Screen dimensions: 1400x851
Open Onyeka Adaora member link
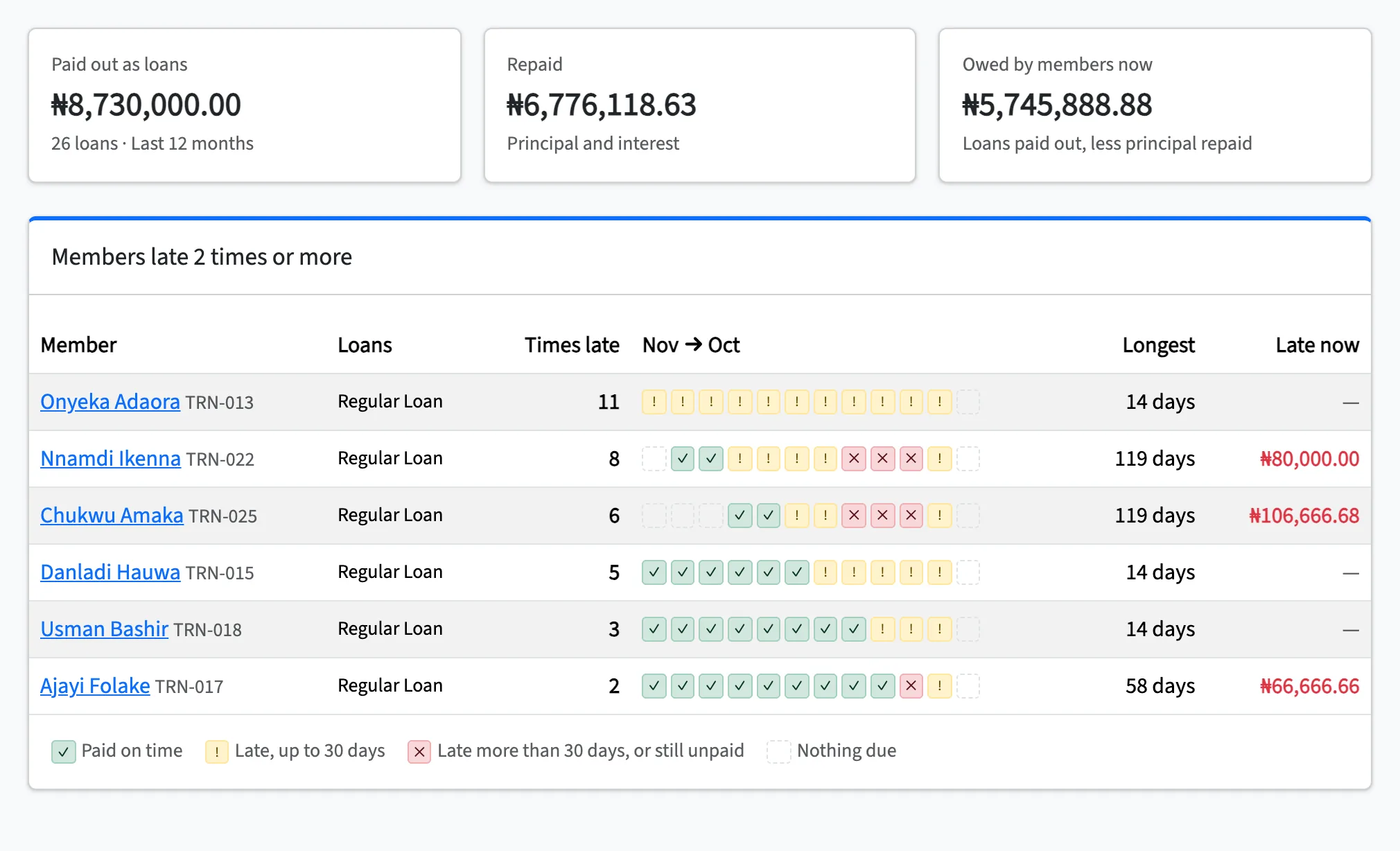click(x=110, y=402)
